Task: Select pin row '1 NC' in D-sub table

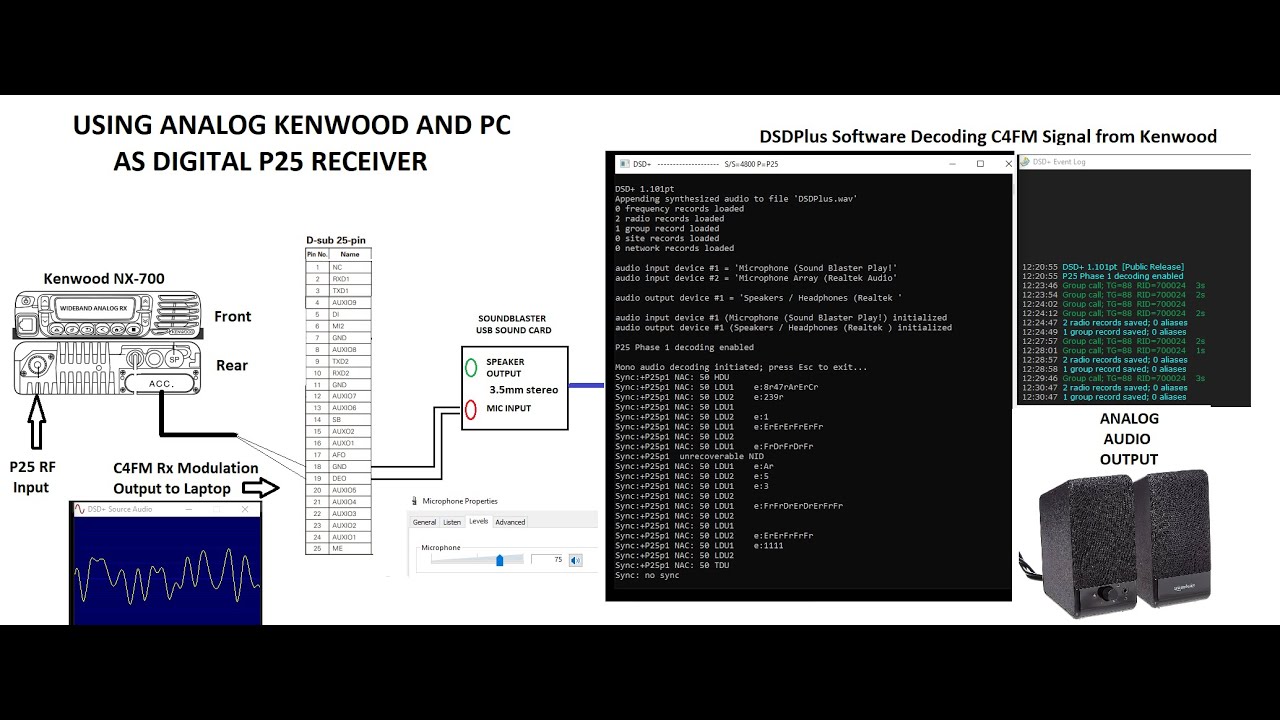Action: [x=339, y=267]
